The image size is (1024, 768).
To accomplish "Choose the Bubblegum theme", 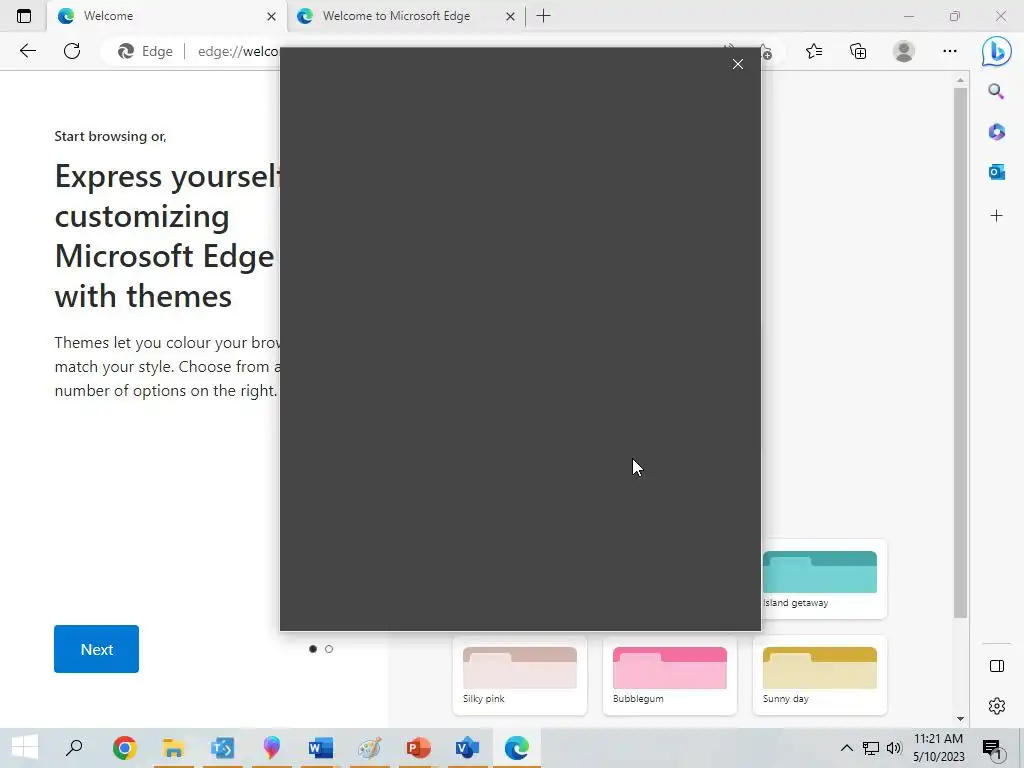I will (669, 675).
